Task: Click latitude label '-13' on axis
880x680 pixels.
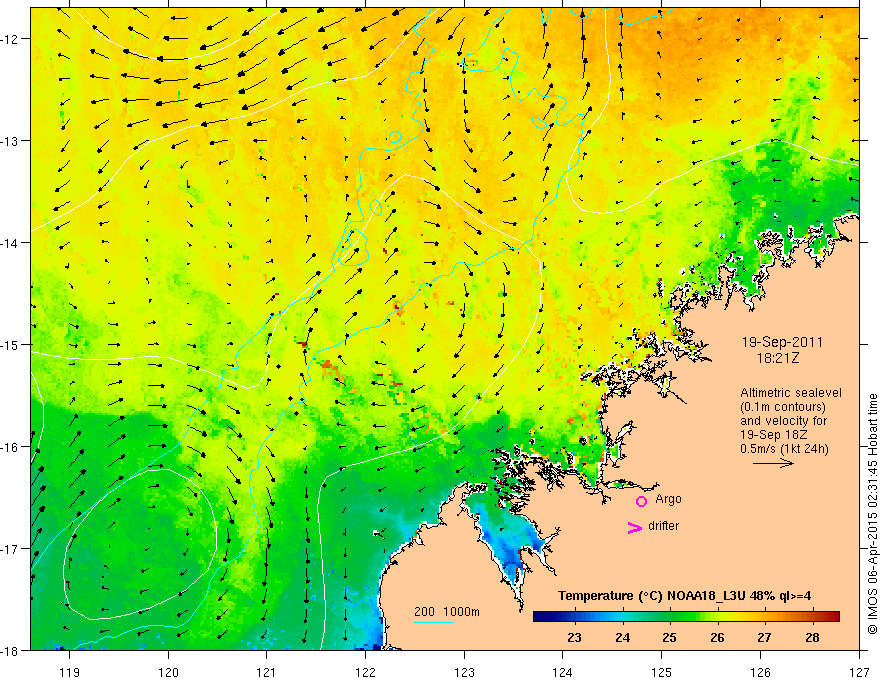Action: [x=11, y=141]
